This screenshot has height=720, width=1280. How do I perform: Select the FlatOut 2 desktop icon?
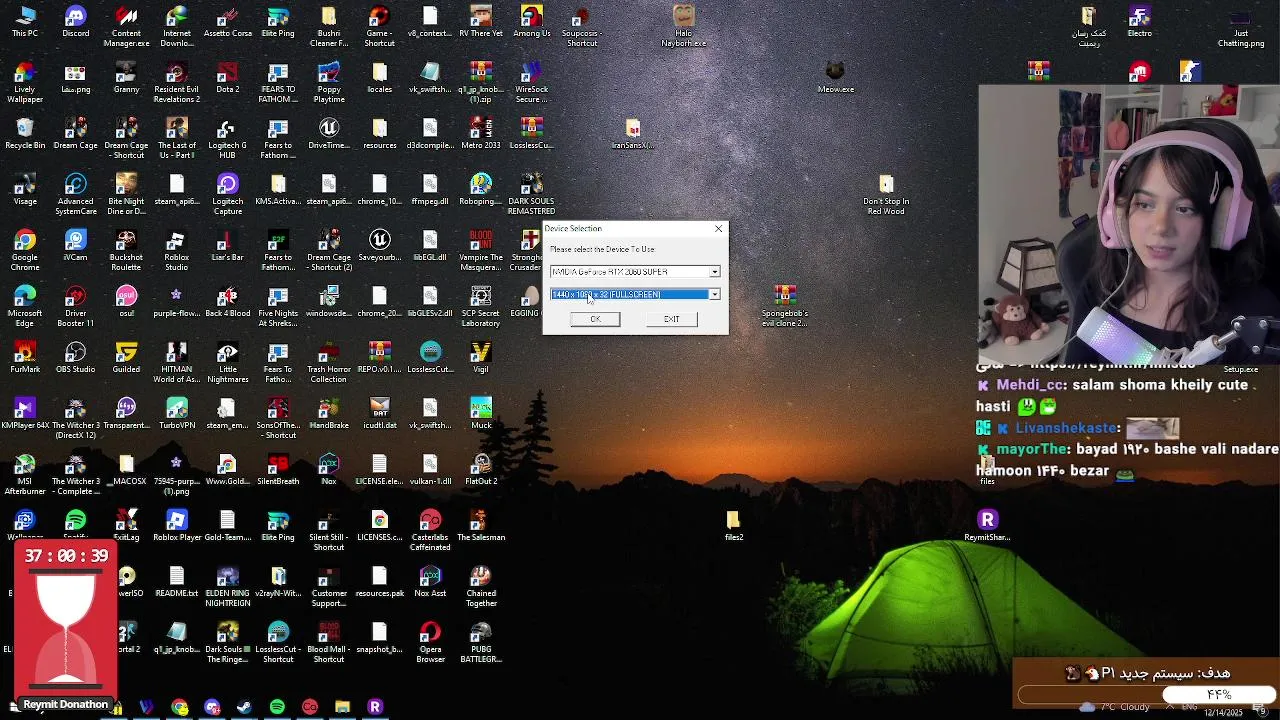pos(481,470)
